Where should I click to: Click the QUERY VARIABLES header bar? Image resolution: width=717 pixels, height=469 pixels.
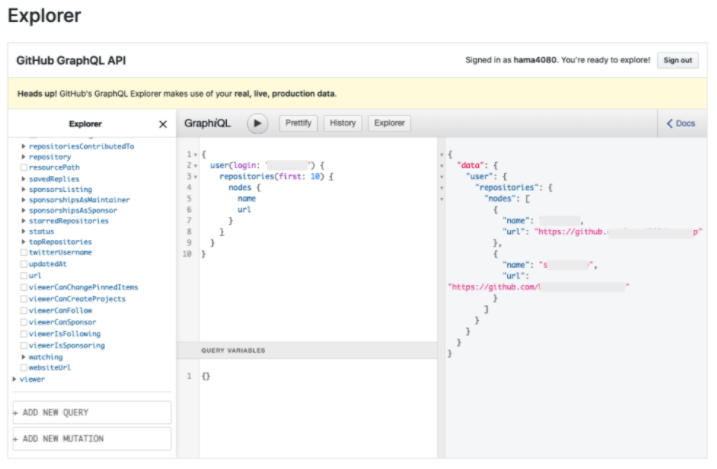pos(307,351)
